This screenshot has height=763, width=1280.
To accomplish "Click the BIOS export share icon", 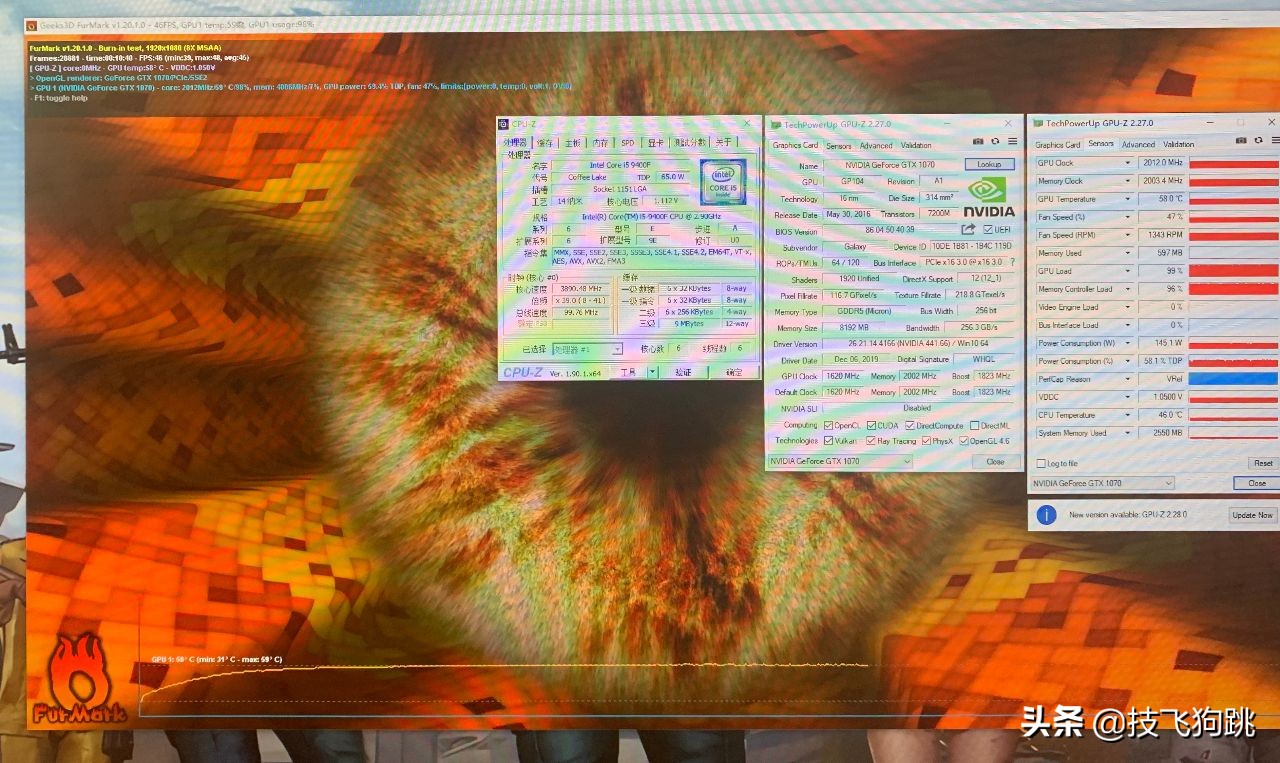I will [968, 230].
